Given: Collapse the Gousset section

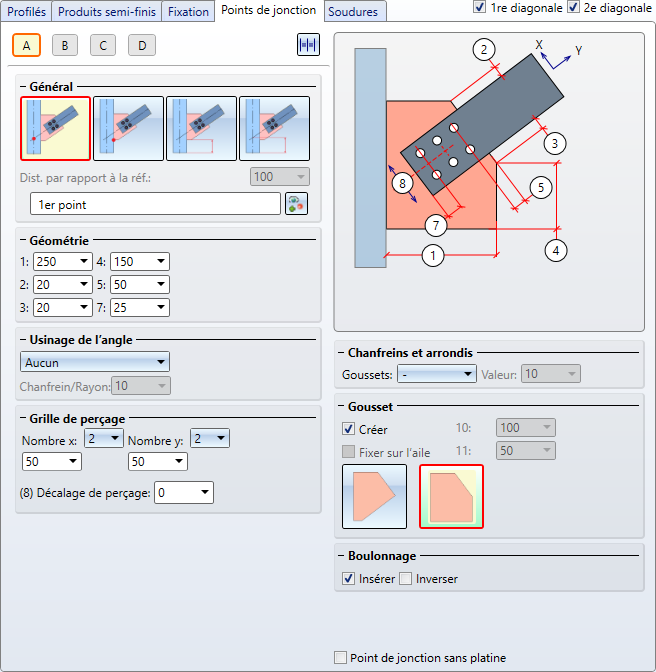Looking at the screenshot, I should [341, 406].
